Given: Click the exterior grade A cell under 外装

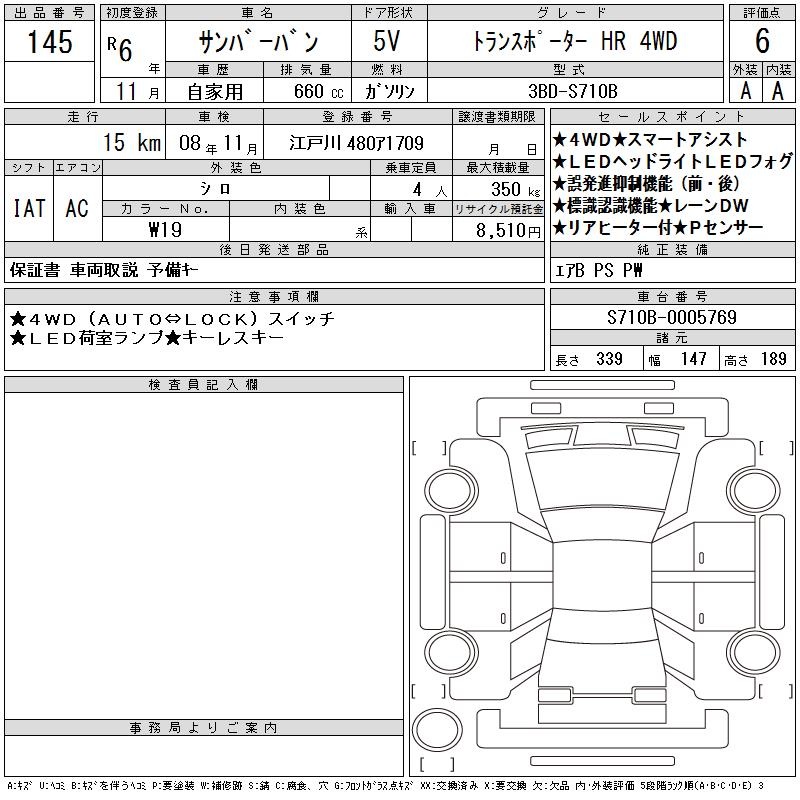Looking at the screenshot, I should (x=745, y=90).
